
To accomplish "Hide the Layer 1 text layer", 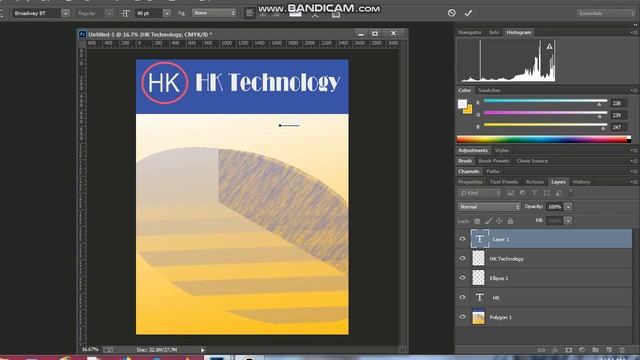I will pyautogui.click(x=462, y=239).
